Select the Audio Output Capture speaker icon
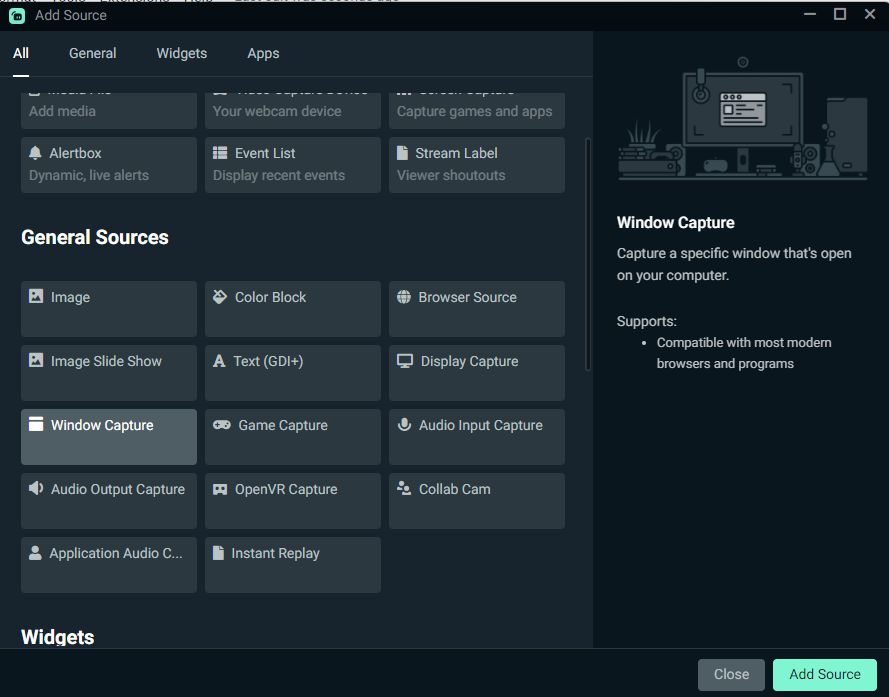This screenshot has height=697, width=889. pyautogui.click(x=36, y=488)
